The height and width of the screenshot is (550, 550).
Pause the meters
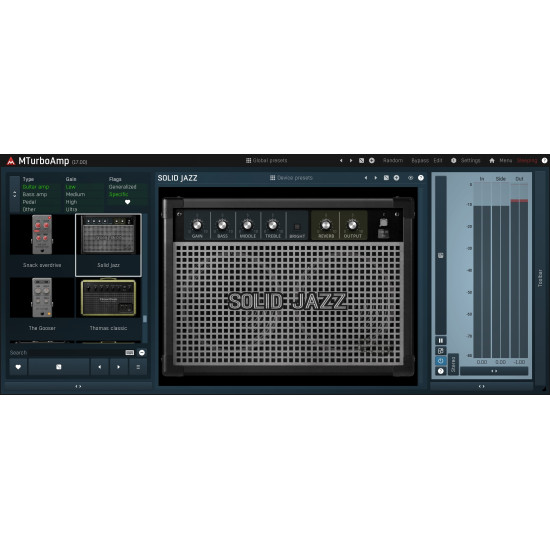point(441,341)
